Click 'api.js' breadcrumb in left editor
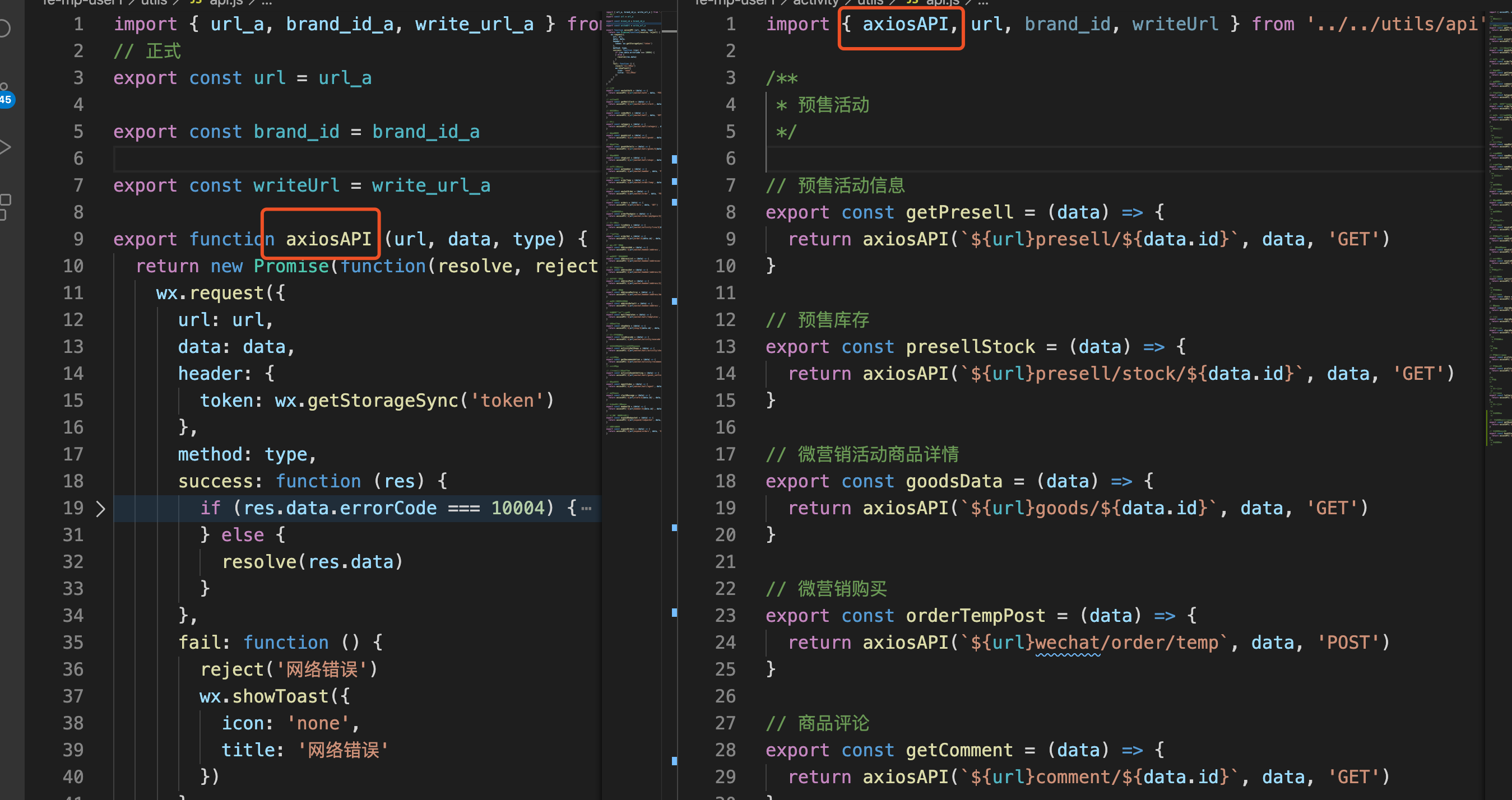Screen dimensions: 1512x800 pos(225,2)
